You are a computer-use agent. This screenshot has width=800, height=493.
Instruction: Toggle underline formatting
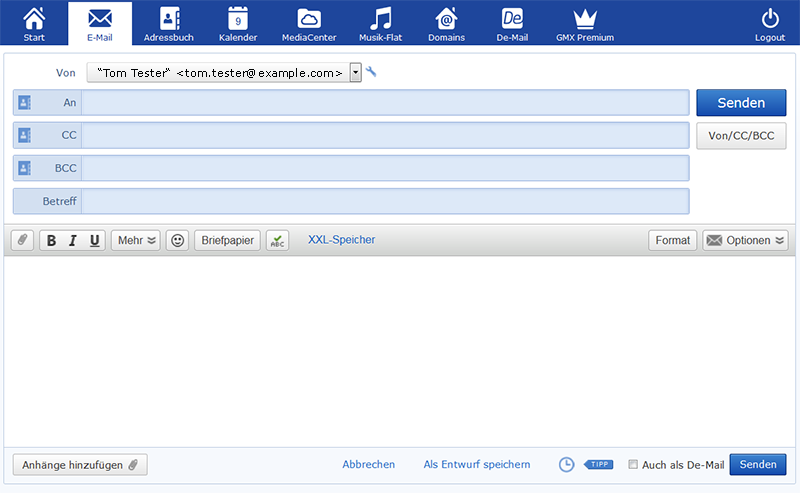point(94,240)
